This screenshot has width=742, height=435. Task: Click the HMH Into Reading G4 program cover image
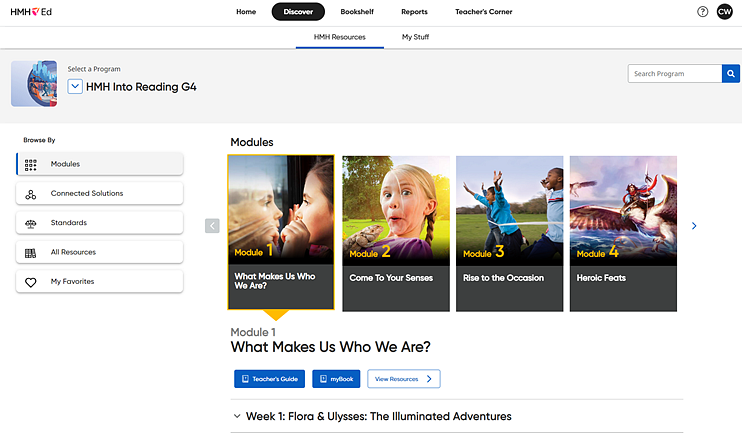coord(34,83)
